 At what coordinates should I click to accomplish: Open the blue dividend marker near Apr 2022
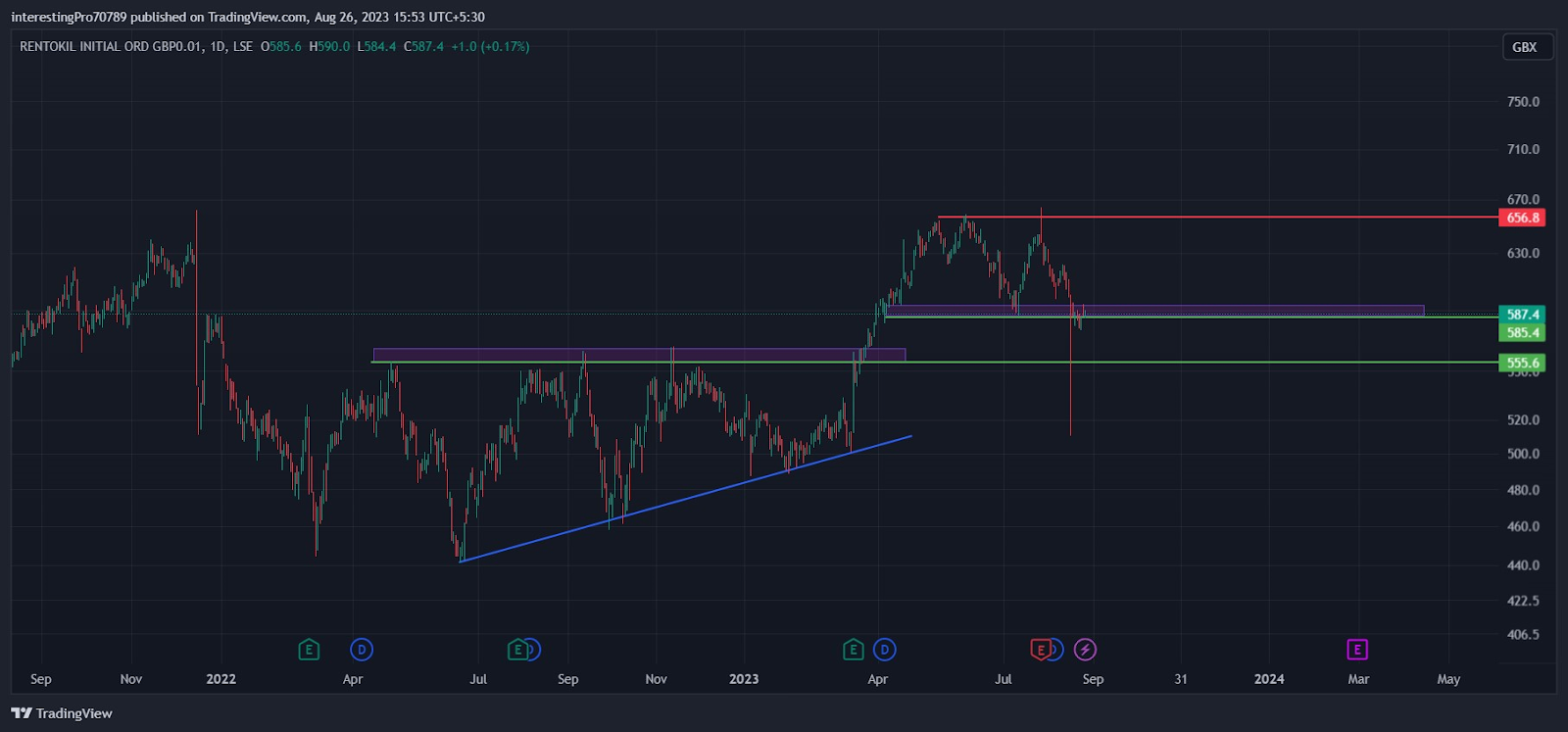pos(362,650)
